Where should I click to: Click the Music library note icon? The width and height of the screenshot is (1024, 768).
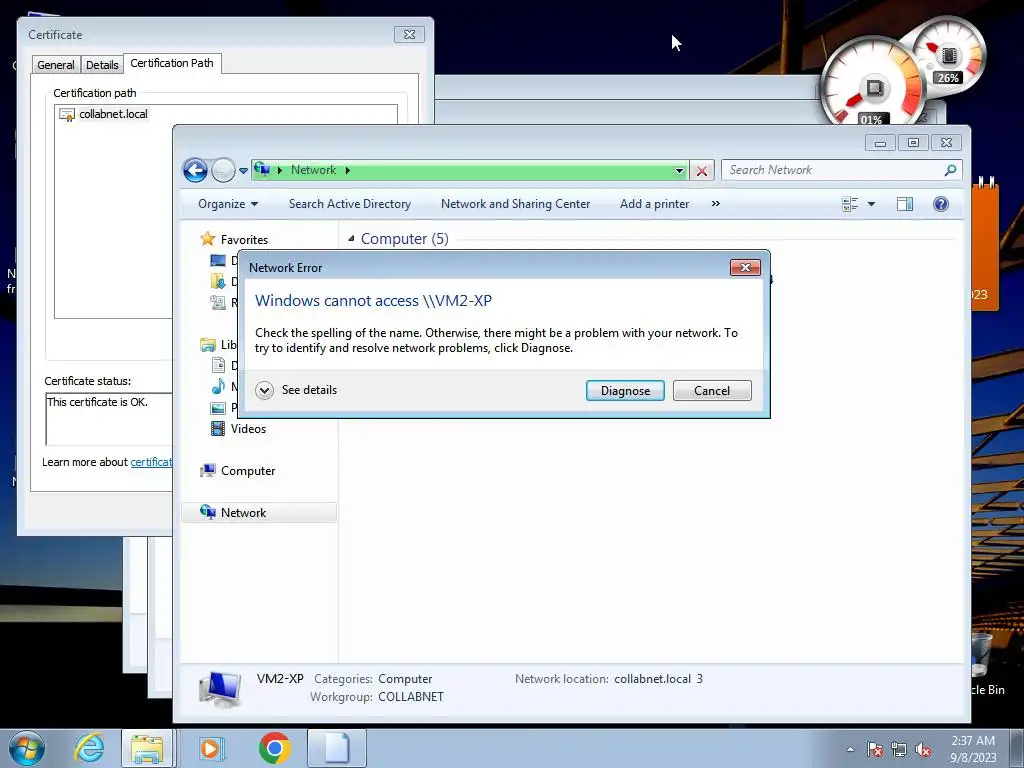coord(218,387)
